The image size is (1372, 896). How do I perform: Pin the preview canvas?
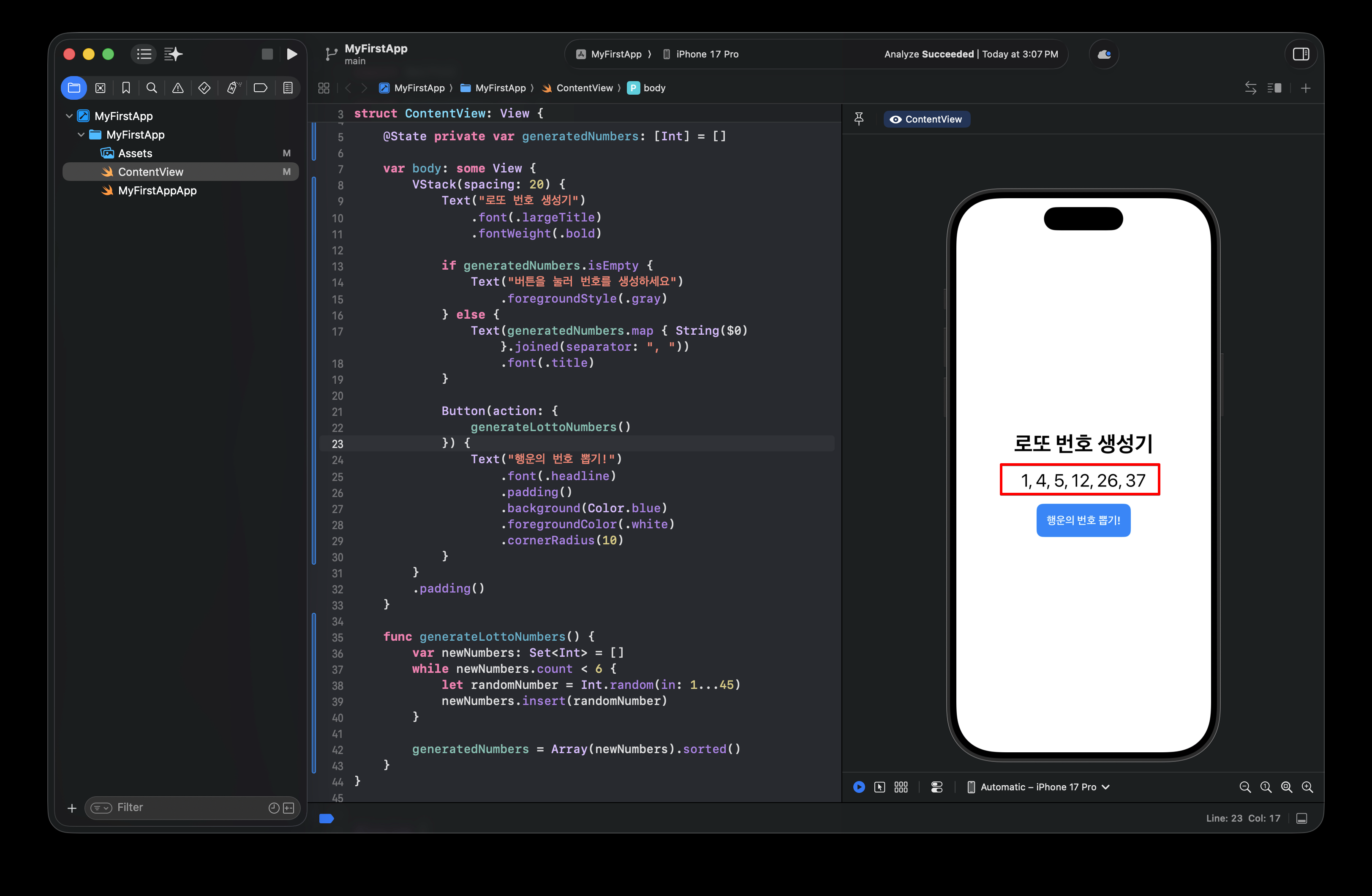pyautogui.click(x=858, y=119)
